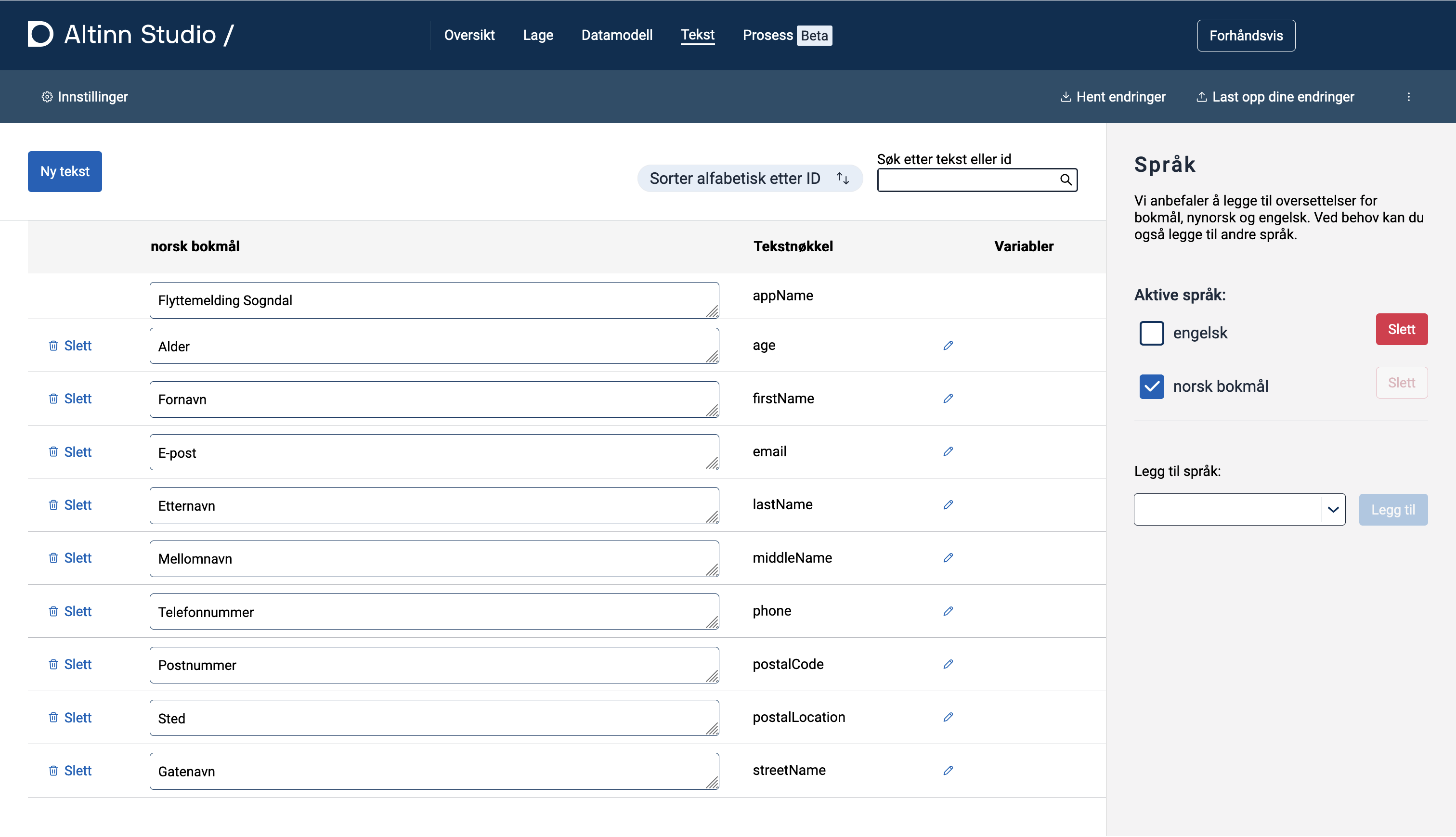This screenshot has width=1456, height=837.
Task: Uncheck the norsk bokmål checkbox
Action: click(1151, 386)
